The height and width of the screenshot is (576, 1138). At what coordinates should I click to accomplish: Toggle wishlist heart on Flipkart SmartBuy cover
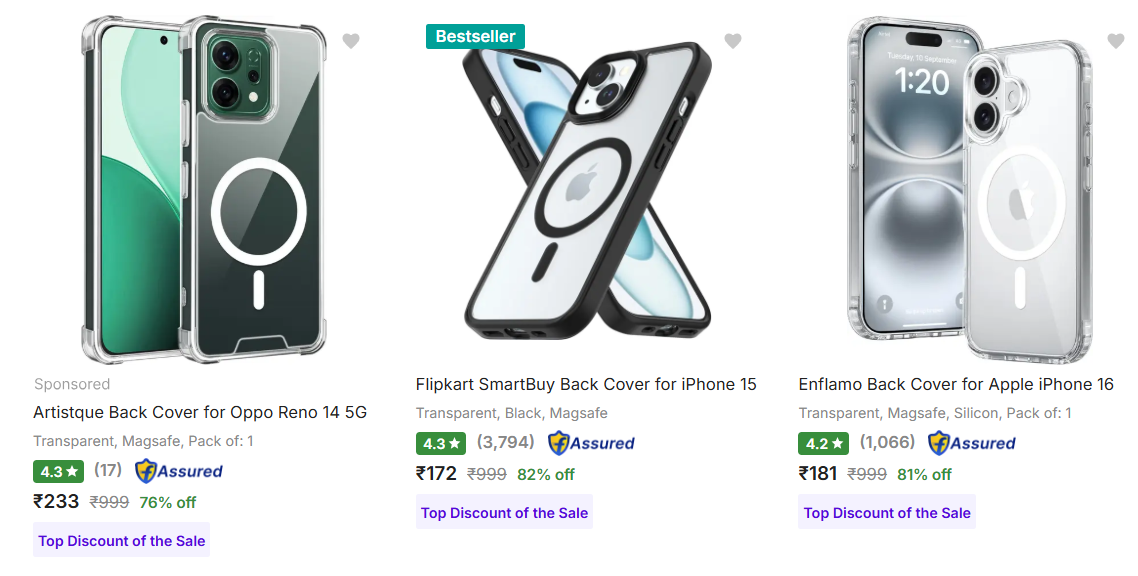pos(733,41)
